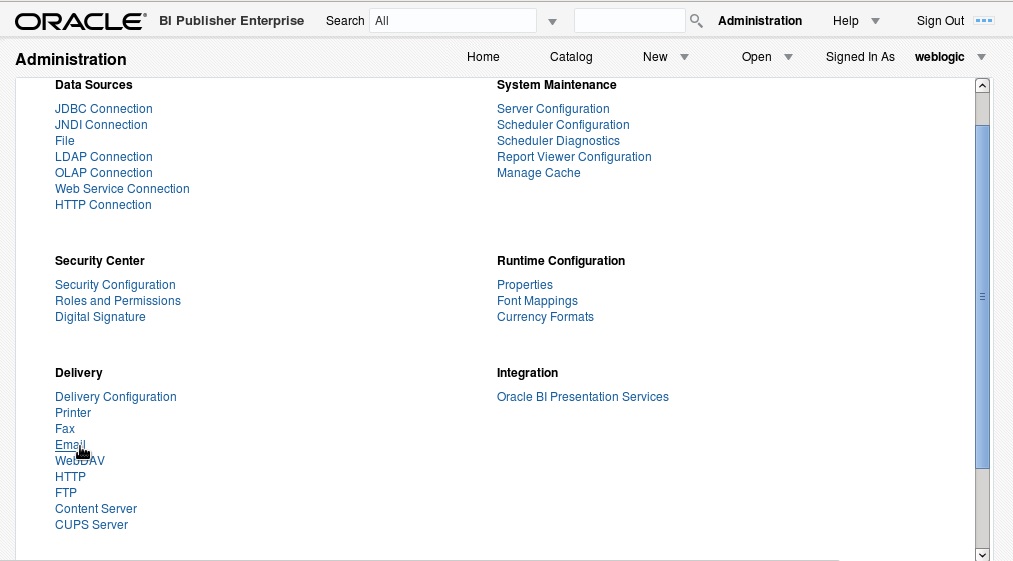
Task: Click the search magnifier icon
Action: [x=696, y=21]
